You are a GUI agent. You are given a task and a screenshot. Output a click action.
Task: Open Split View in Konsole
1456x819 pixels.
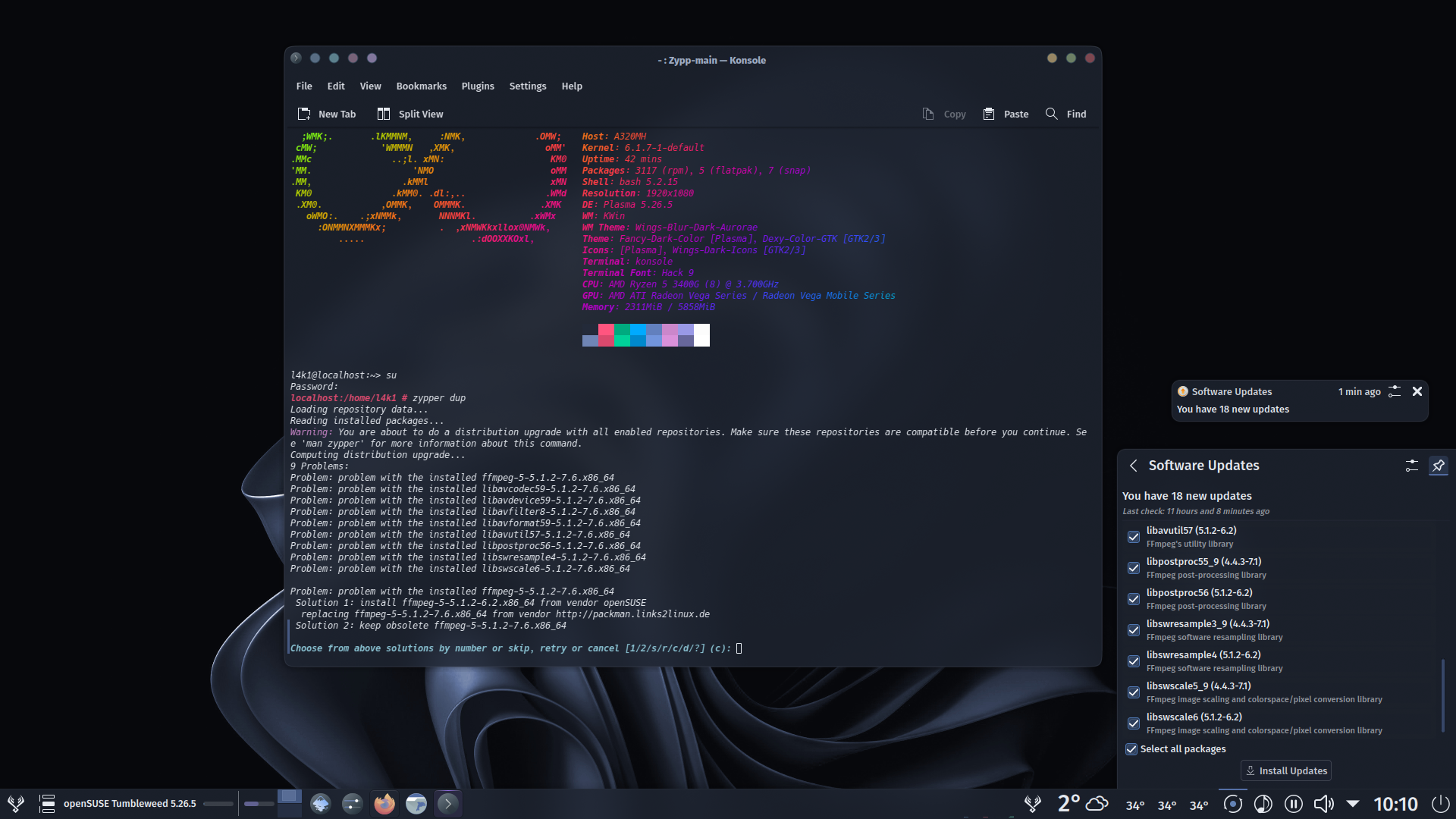coord(384,113)
